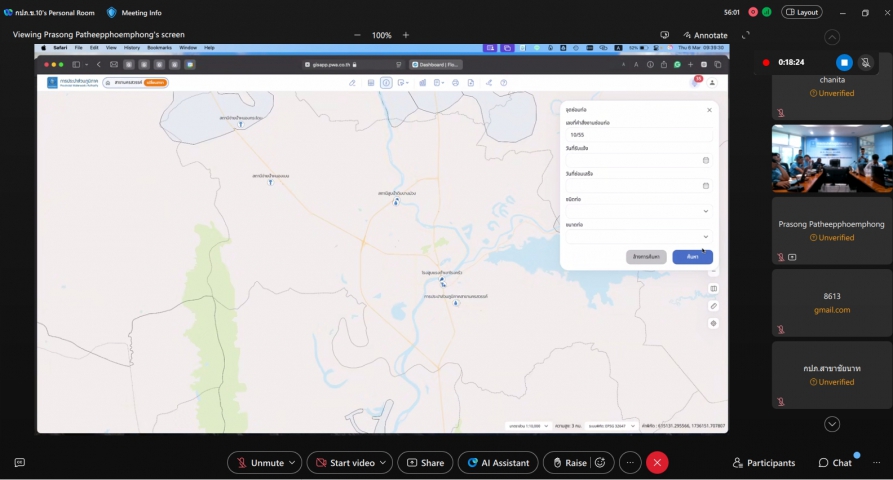Open calendar for the second date field
Screen dimensions: 893x480
706,186
